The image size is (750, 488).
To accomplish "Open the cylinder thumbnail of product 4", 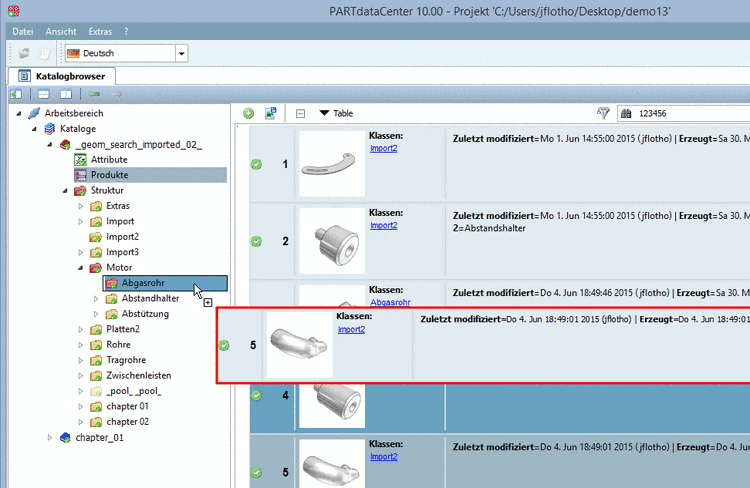I will point(332,405).
